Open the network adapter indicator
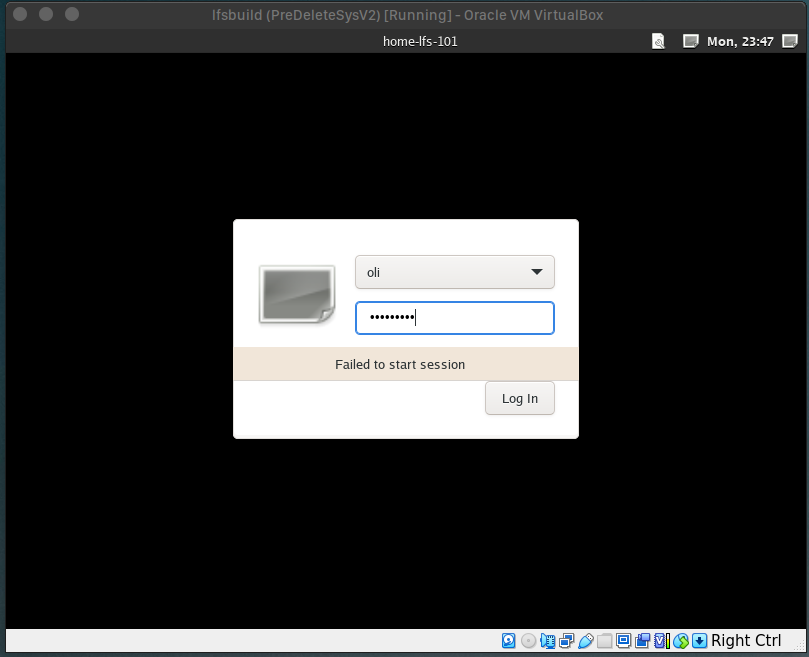Viewport: 809px width, 657px height. pyautogui.click(x=566, y=641)
